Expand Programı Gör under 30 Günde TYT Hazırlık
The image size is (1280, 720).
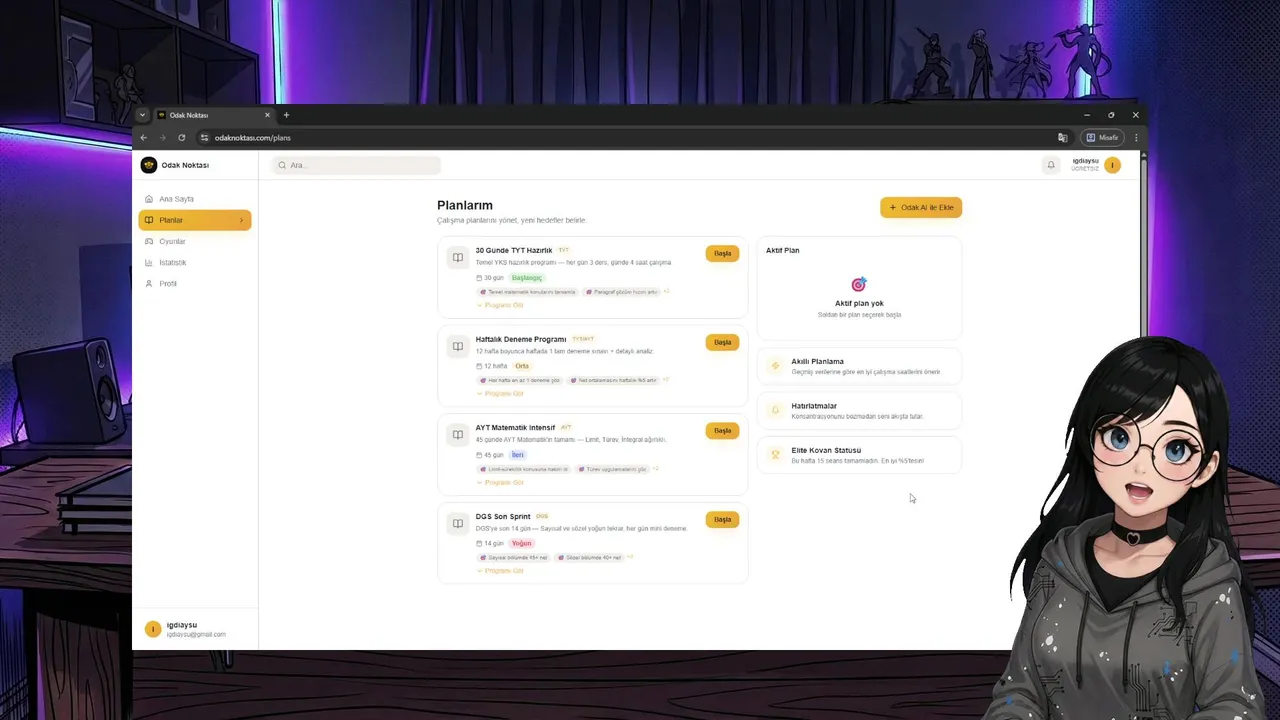tap(500, 305)
